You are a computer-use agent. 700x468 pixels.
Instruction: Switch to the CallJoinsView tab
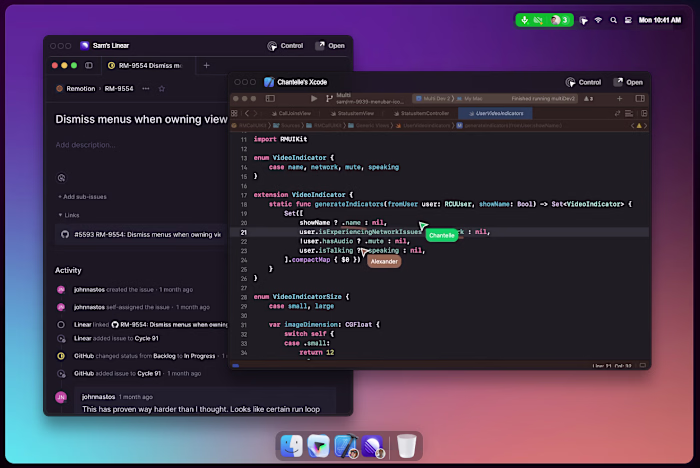291,113
